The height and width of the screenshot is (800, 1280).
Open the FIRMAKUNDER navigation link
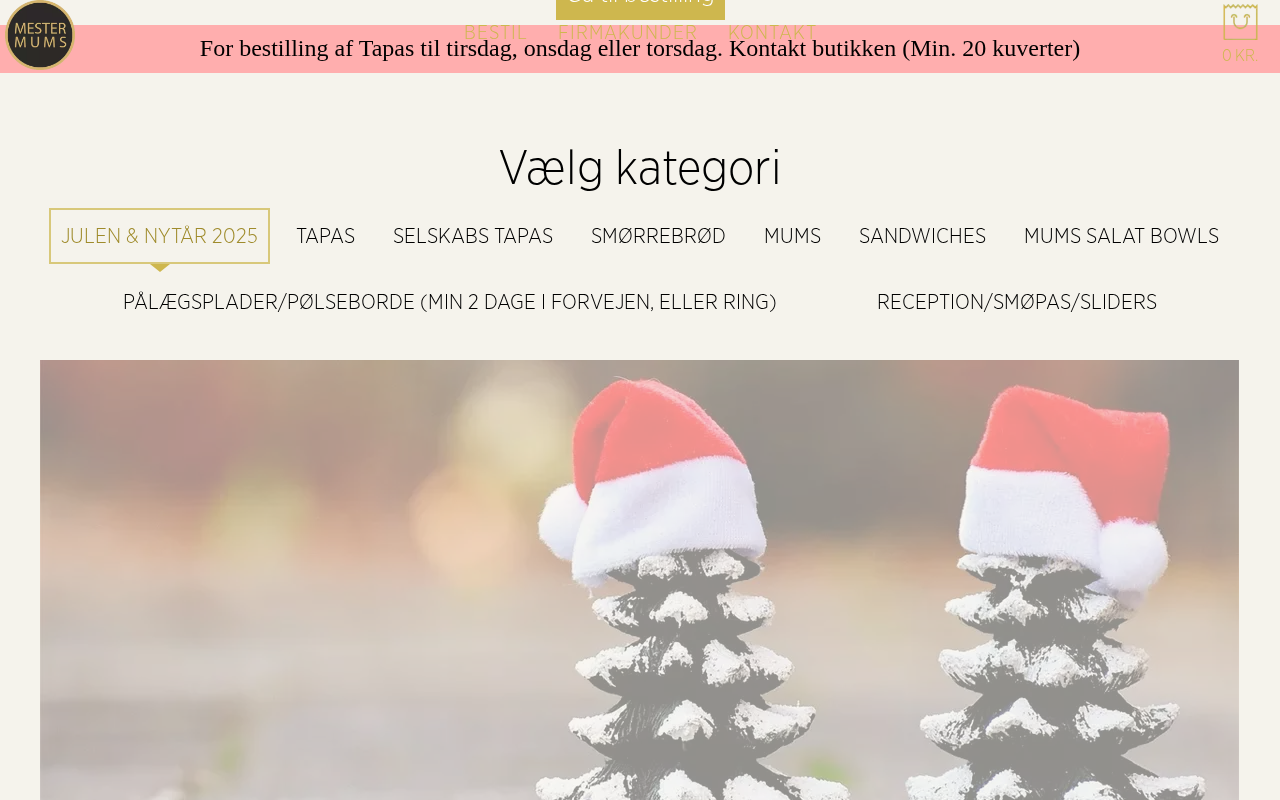pyautogui.click(x=627, y=33)
